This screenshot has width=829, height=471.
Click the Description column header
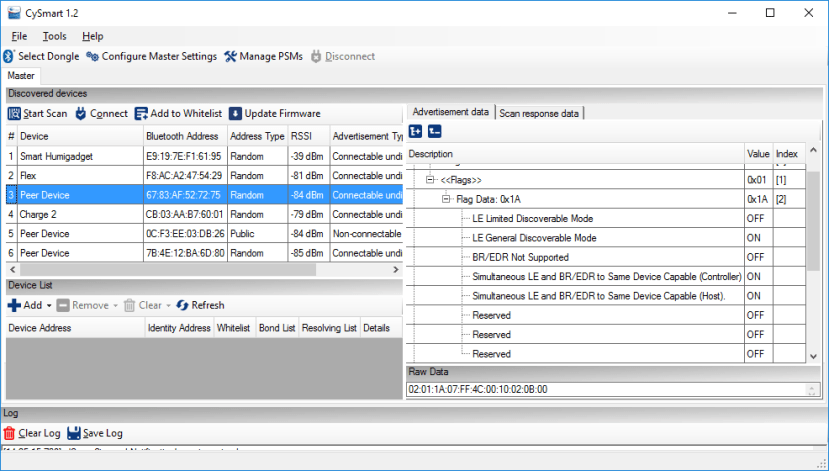575,154
